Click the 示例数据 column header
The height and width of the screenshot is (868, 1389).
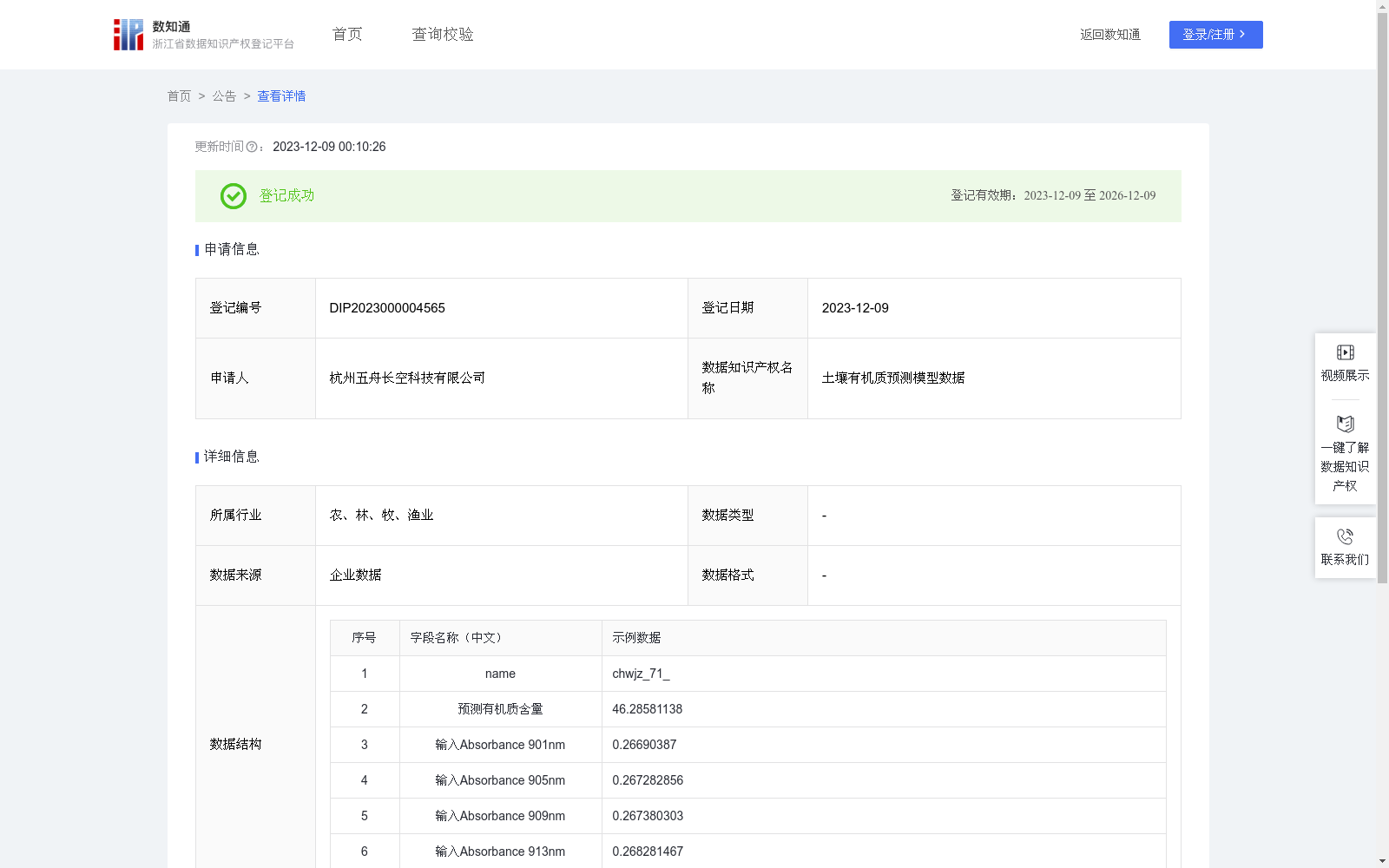[x=884, y=638]
